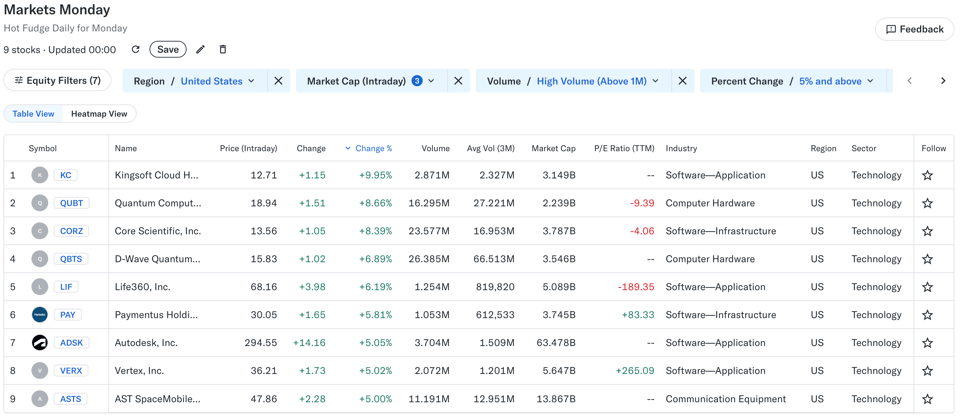Open the QUBT ticker link
The image size is (960, 419).
(x=71, y=203)
